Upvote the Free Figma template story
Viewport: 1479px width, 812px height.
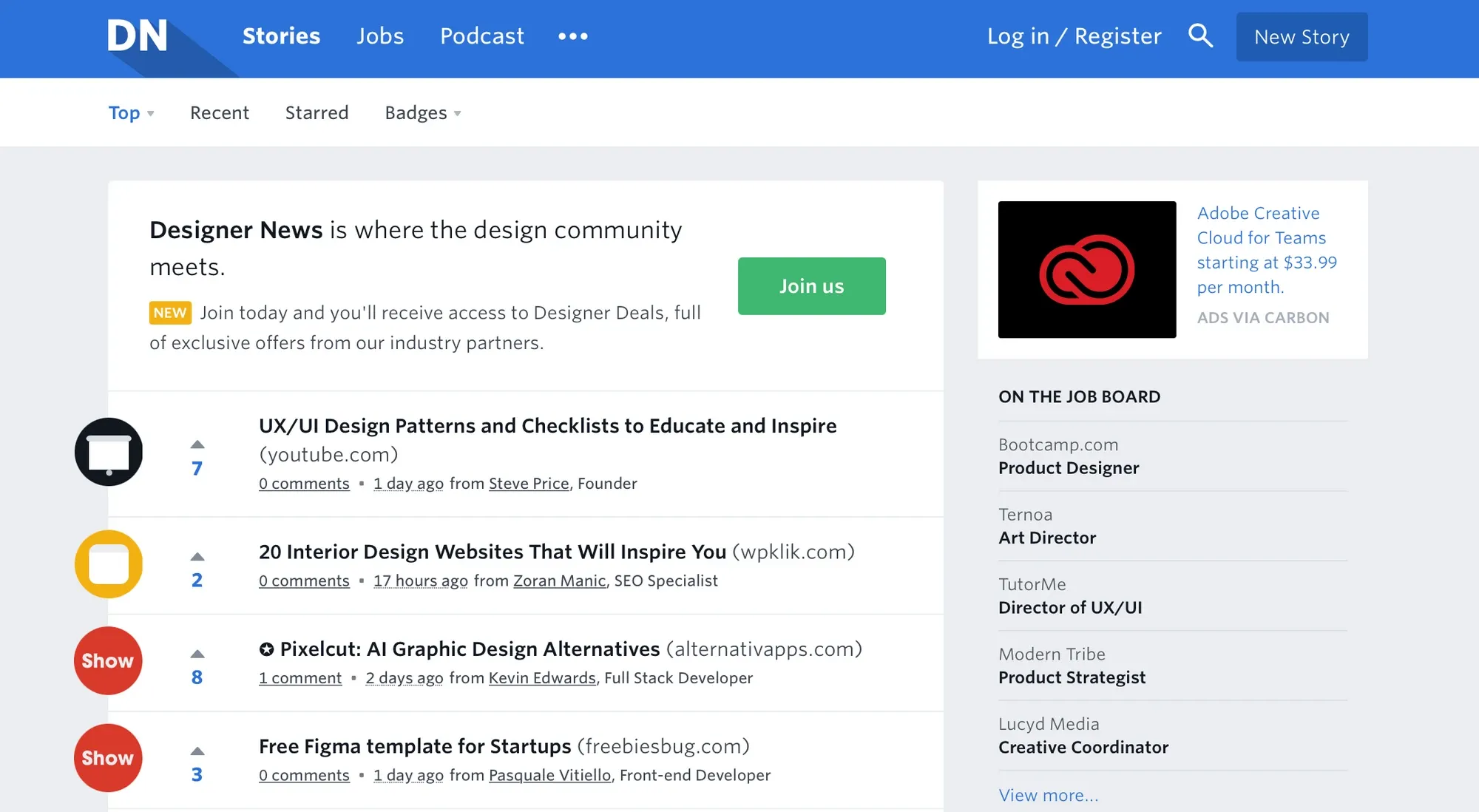pos(197,751)
